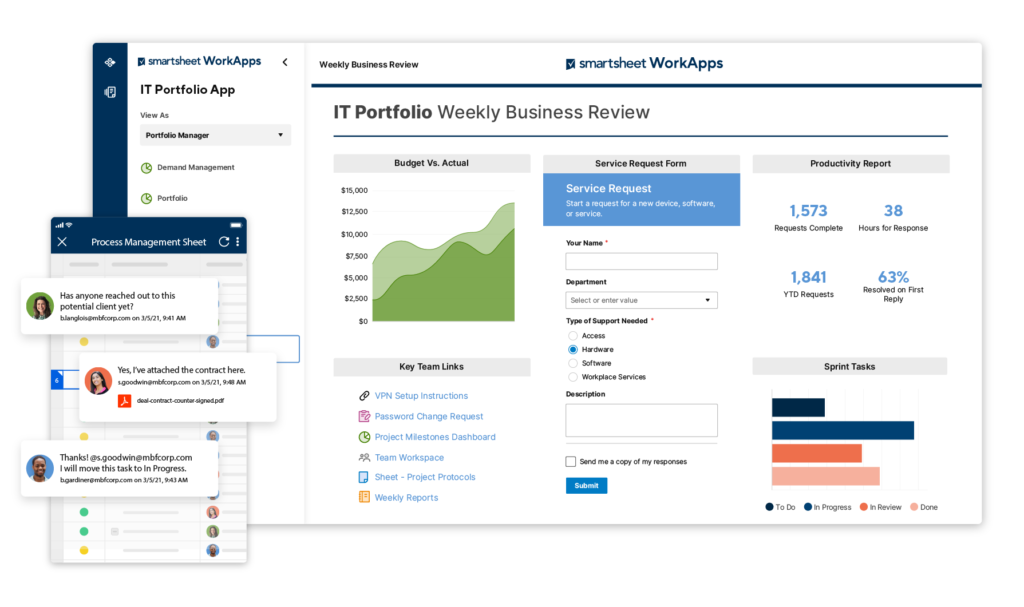1024x607 pixels.
Task: Click the 38 Hours for Response metric
Action: pyautogui.click(x=893, y=218)
